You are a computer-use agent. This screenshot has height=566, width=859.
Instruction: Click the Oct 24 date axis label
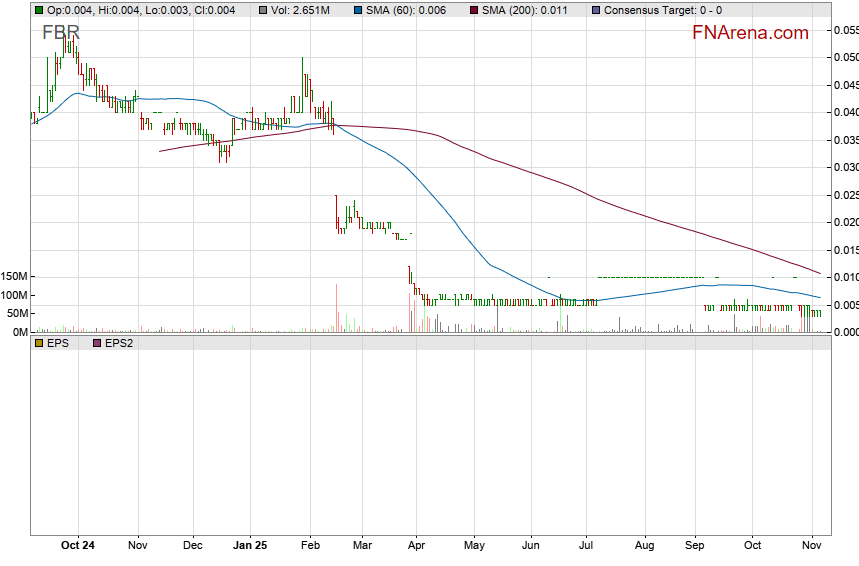coord(78,545)
